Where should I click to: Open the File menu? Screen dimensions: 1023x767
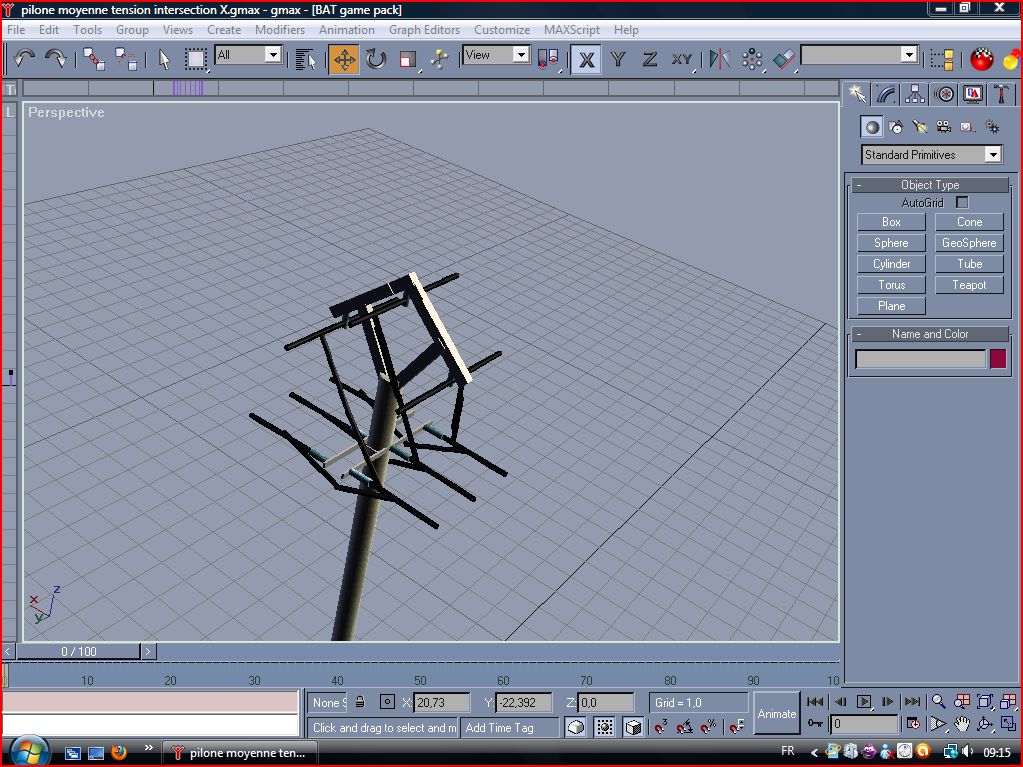pyautogui.click(x=16, y=30)
